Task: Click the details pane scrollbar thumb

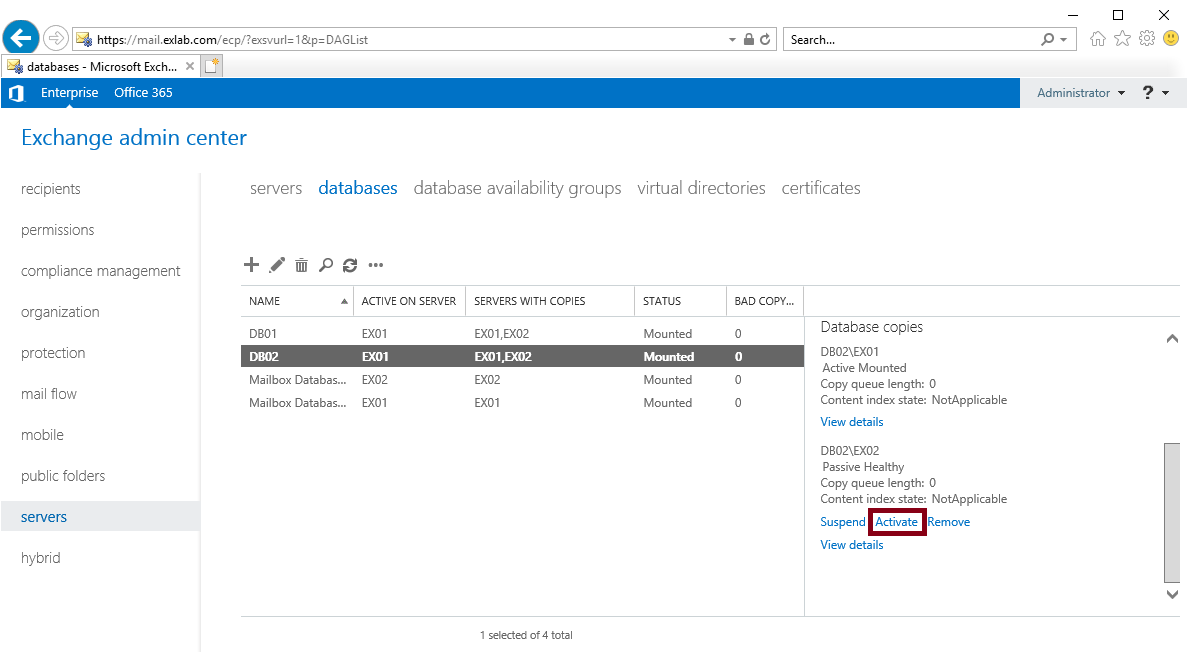Action: point(1172,513)
